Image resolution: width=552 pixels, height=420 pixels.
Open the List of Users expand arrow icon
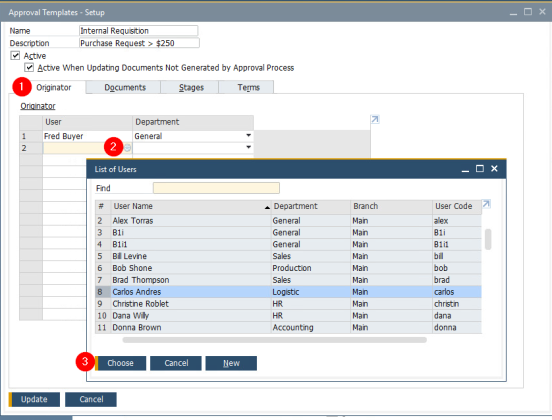tap(486, 204)
